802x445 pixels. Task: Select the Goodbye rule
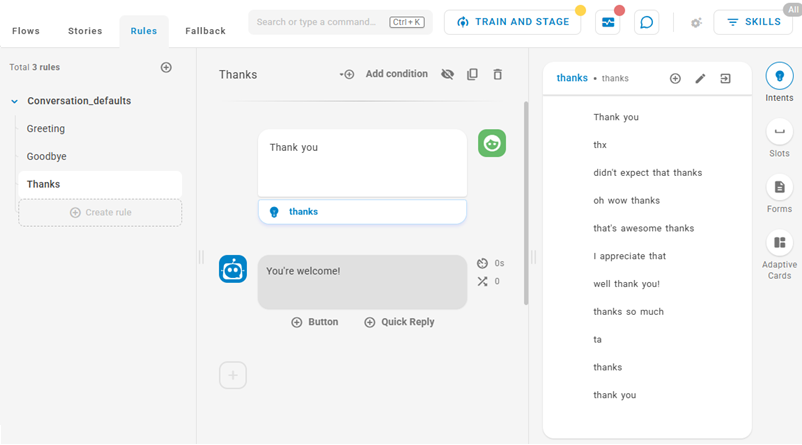point(47,156)
